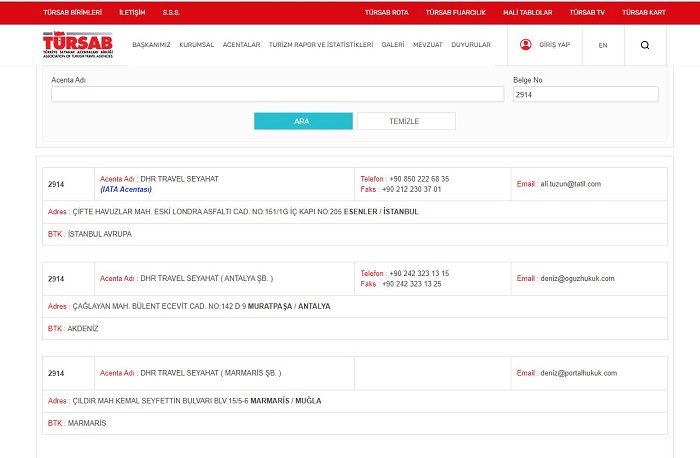The height and width of the screenshot is (458, 700).
Task: Click the TEMİZLE clear button
Action: click(x=406, y=121)
